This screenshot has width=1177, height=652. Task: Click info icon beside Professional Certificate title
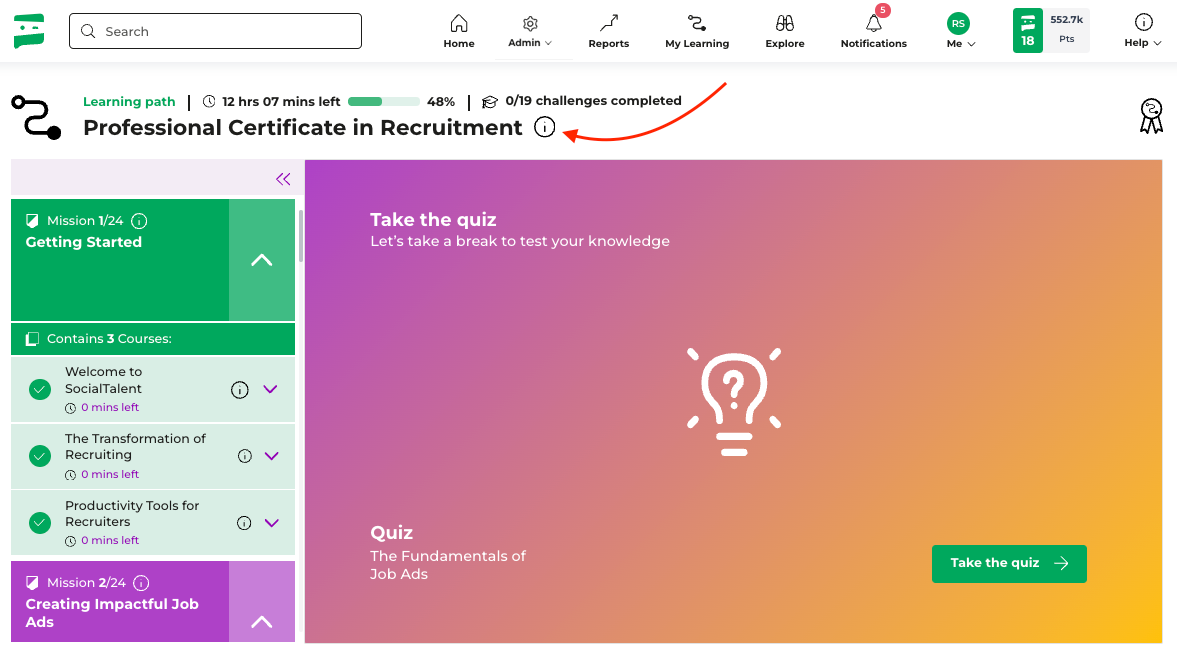point(544,128)
